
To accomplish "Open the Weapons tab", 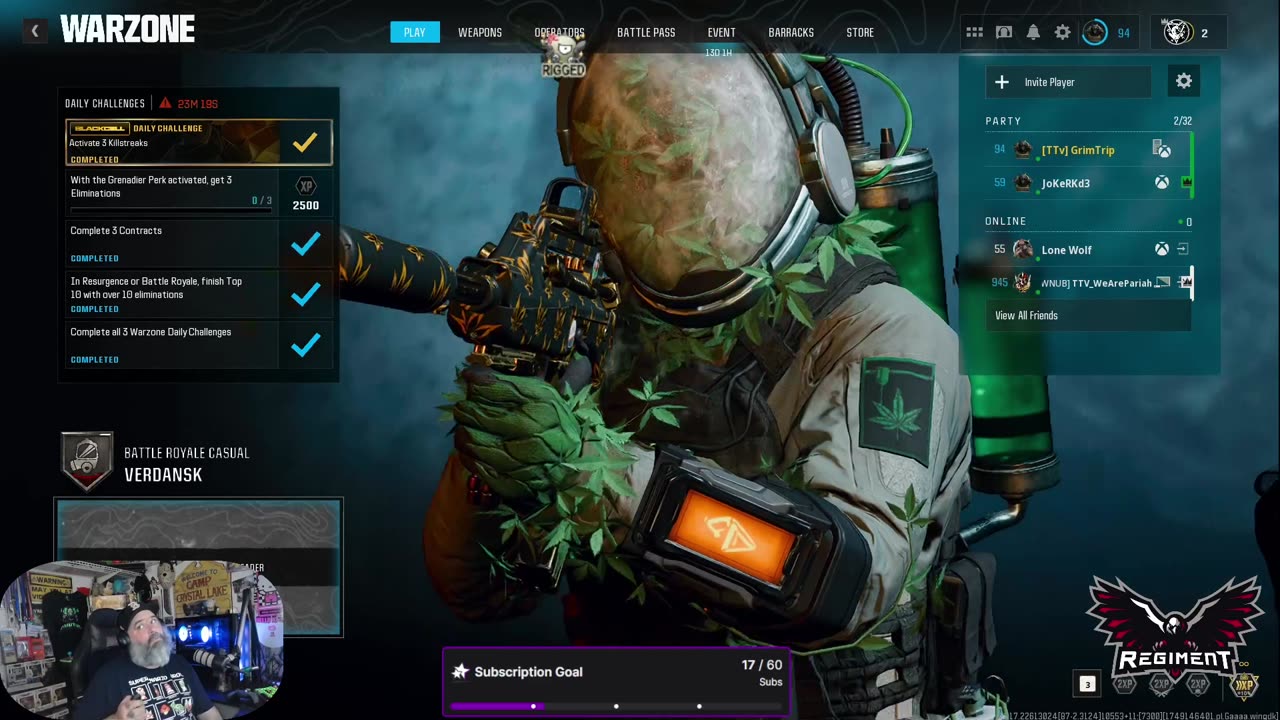I will [x=480, y=32].
